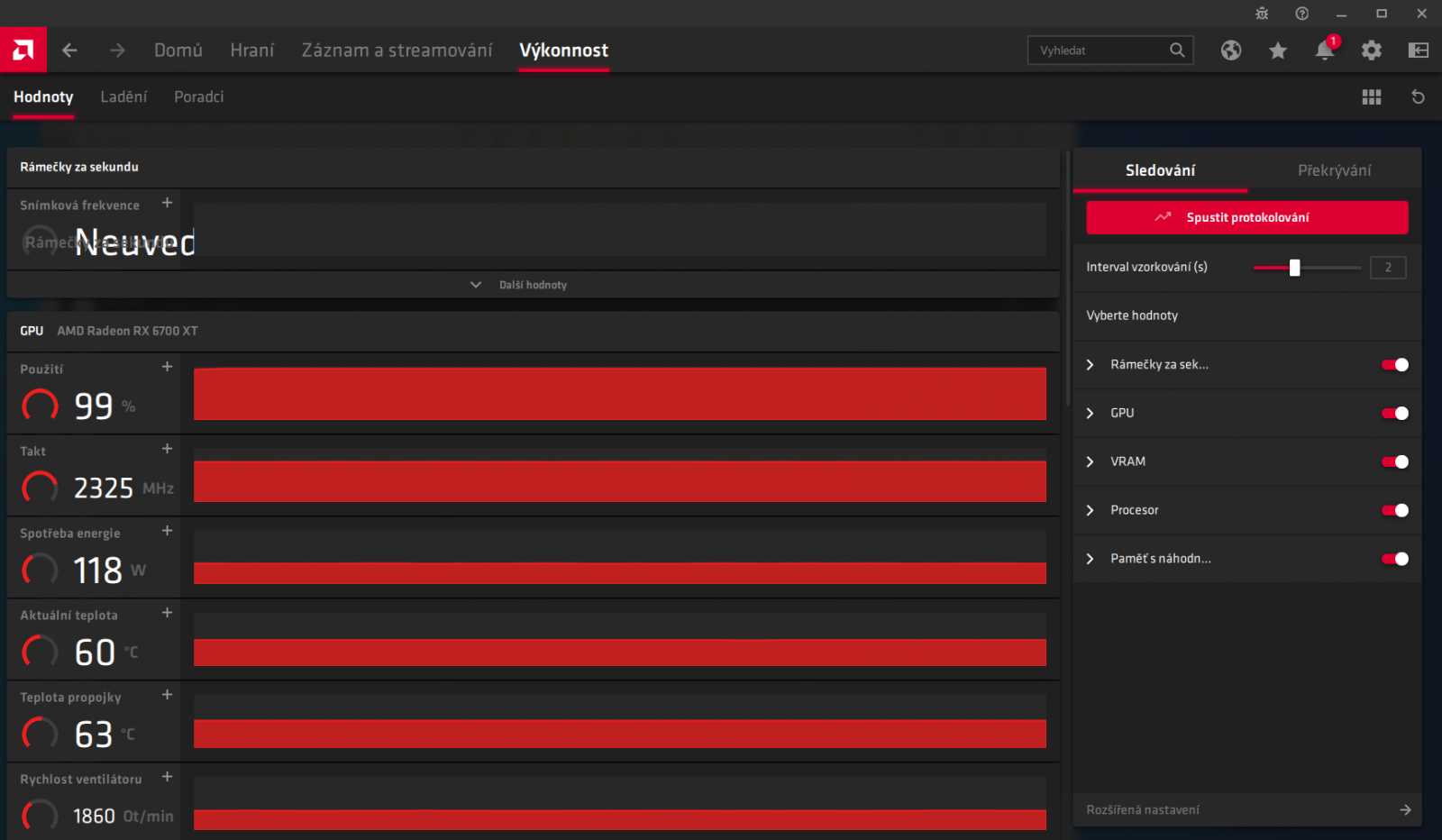Open bug report icon in title bar
Image resolution: width=1442 pixels, height=840 pixels.
pos(1262,14)
